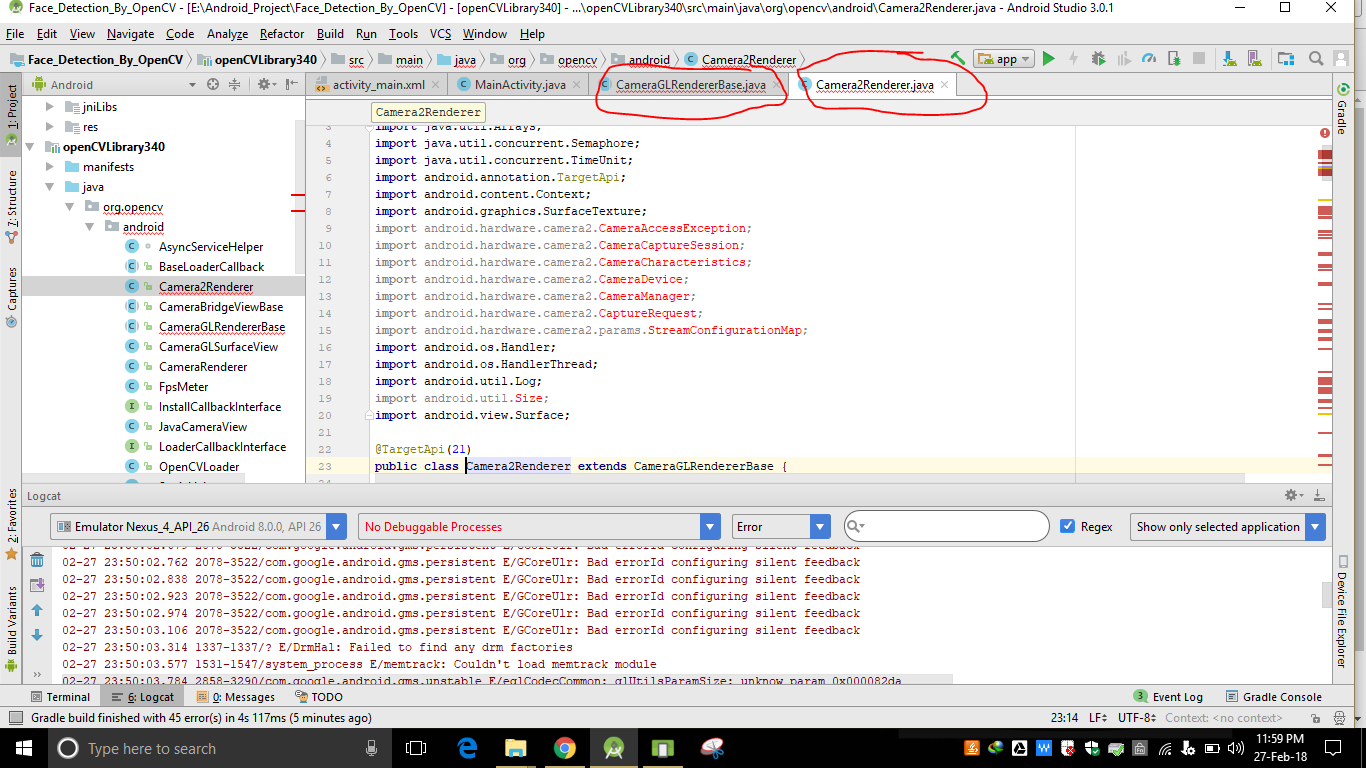Collapse the org.opencv package node
1366x768 pixels.
(70, 207)
